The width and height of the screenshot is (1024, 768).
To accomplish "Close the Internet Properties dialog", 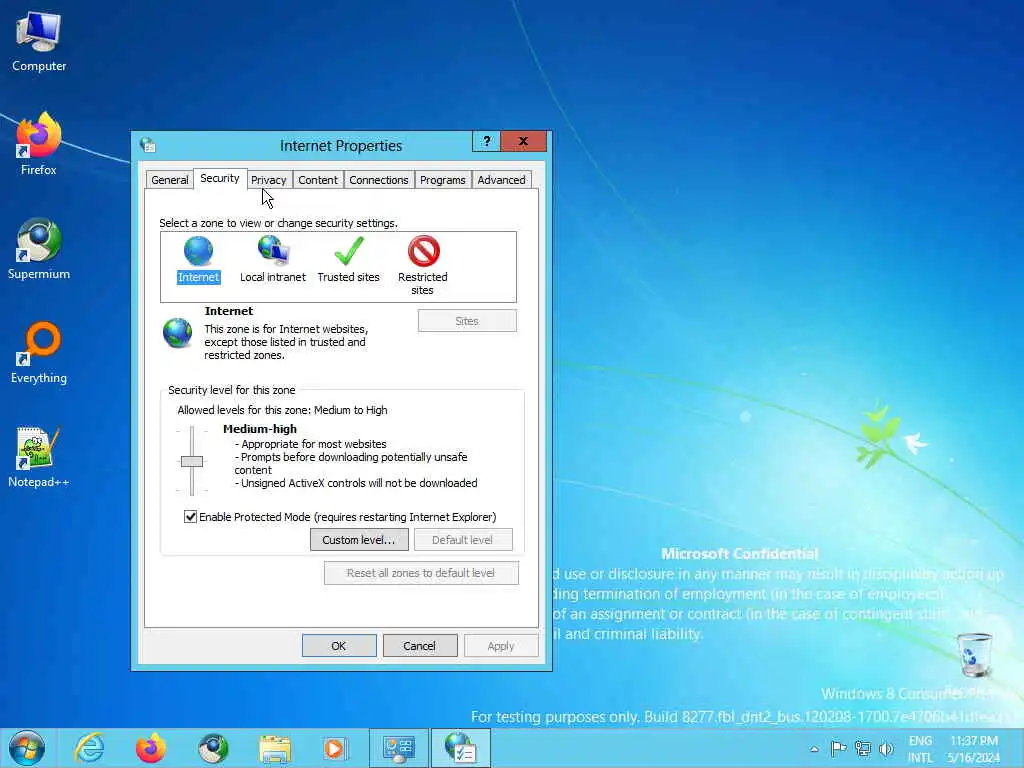I will [523, 141].
